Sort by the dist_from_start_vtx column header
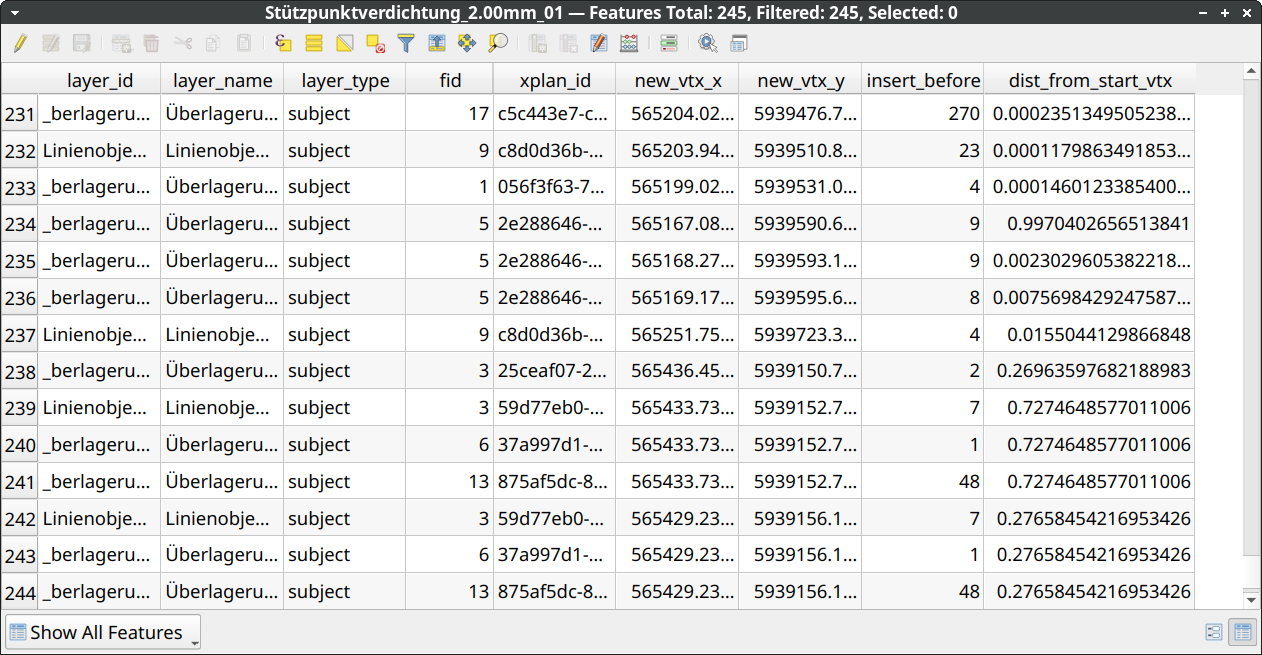This screenshot has width=1262, height=655. [x=1089, y=80]
